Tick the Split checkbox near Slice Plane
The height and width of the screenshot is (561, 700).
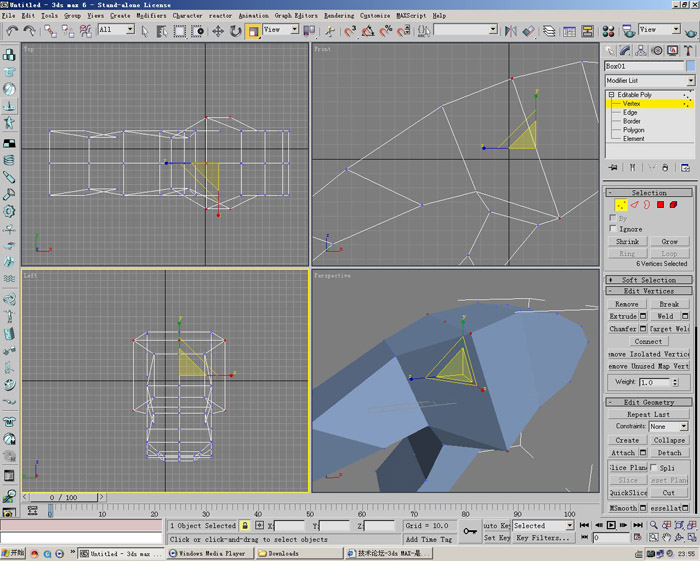coord(654,467)
